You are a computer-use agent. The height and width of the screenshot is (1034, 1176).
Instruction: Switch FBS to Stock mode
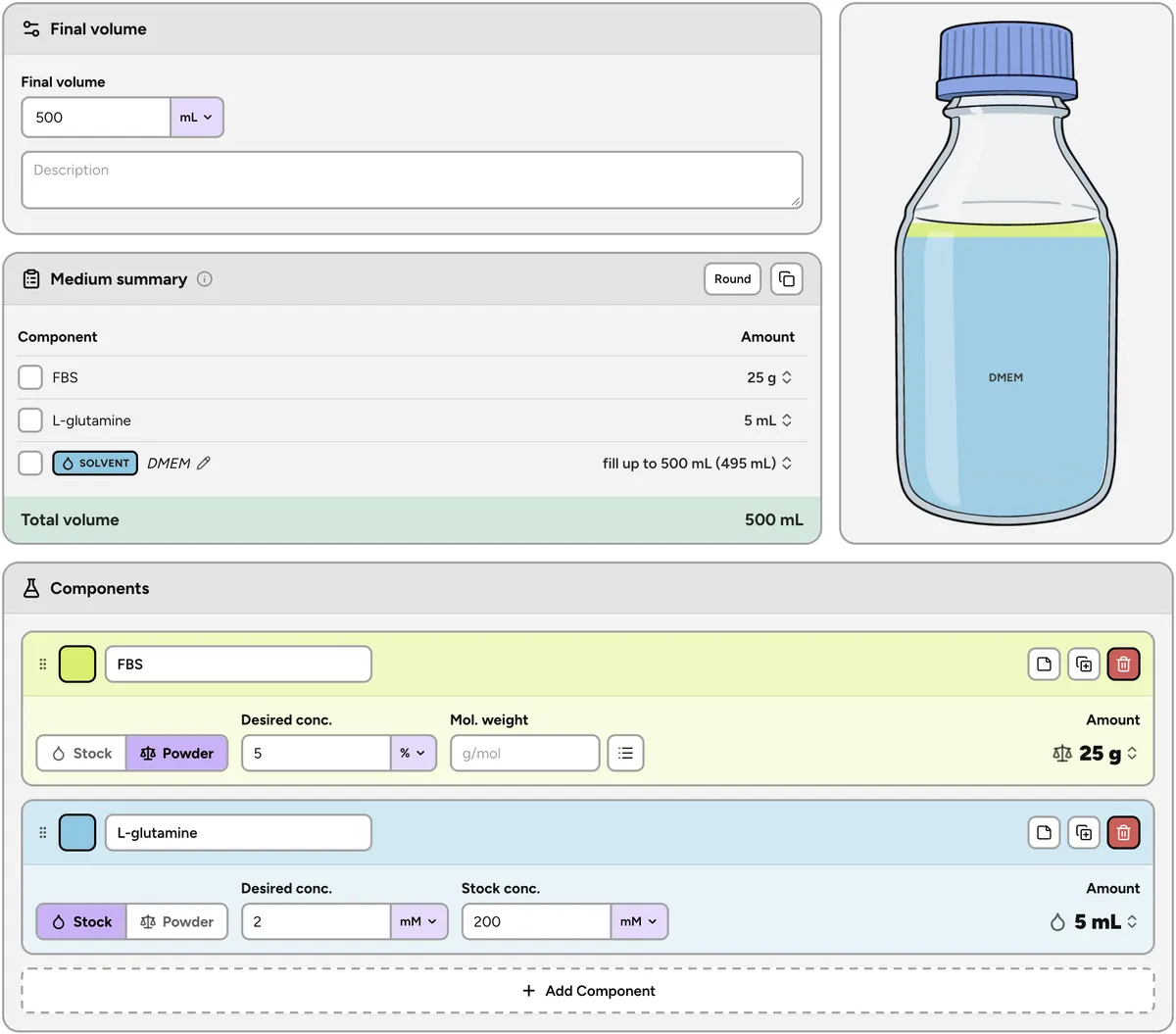[82, 754]
